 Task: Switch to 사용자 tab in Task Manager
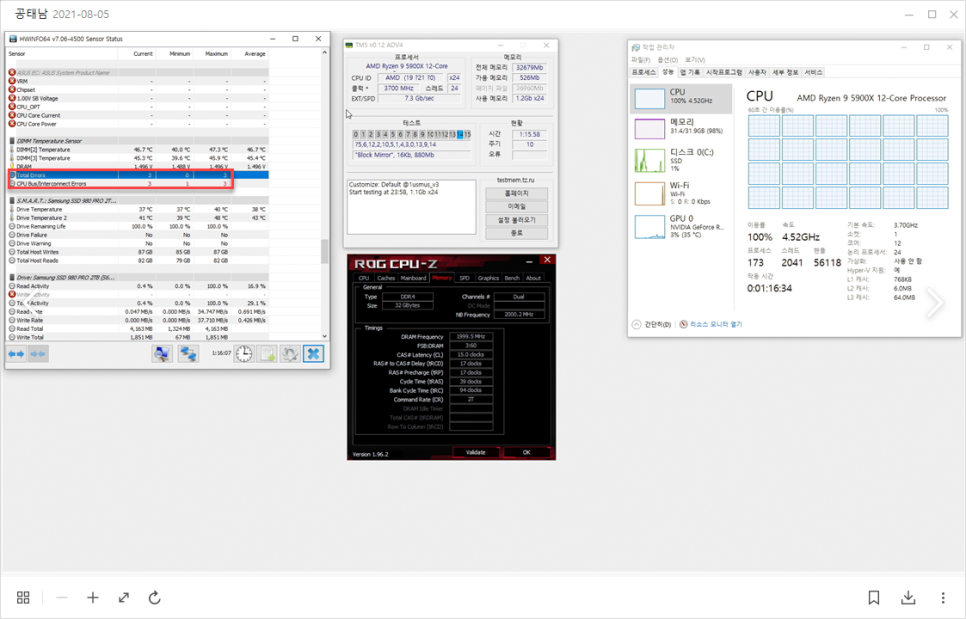(x=757, y=72)
